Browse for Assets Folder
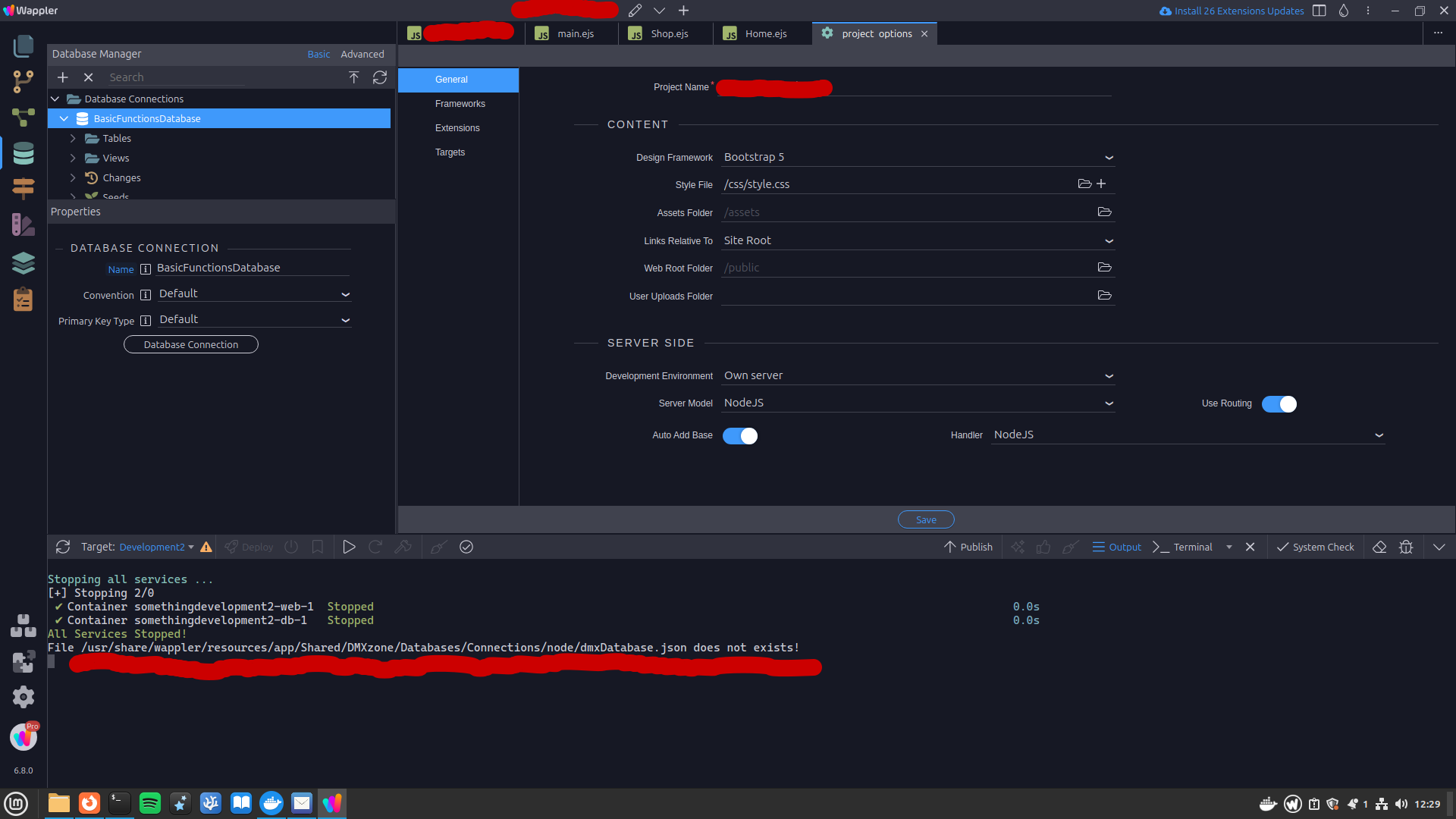1456x819 pixels. [1104, 212]
